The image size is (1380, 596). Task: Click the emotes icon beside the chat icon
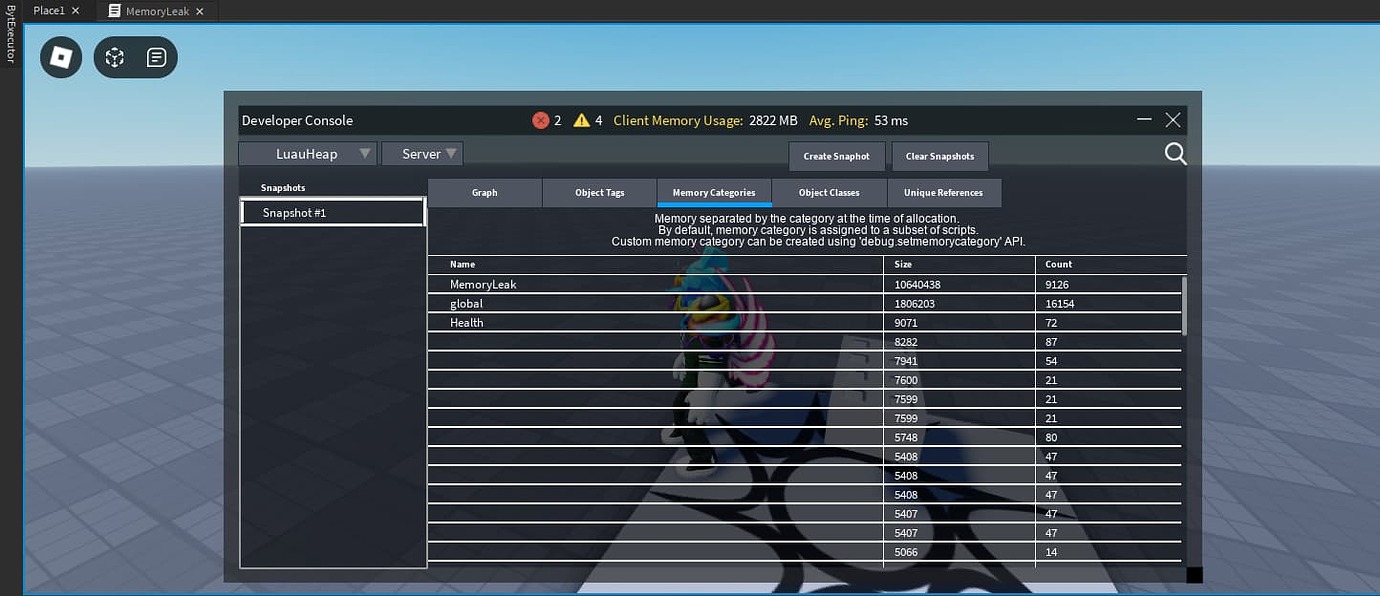[114, 57]
